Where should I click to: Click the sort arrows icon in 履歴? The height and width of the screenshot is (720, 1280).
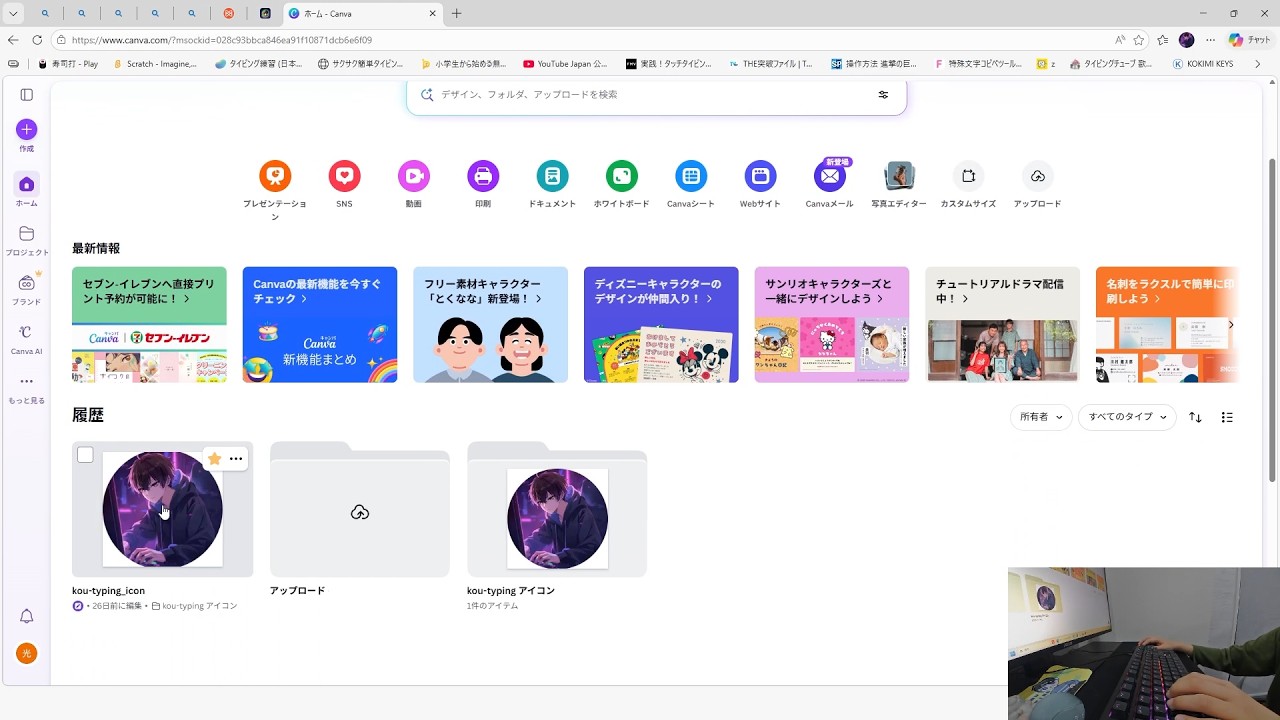tap(1195, 417)
